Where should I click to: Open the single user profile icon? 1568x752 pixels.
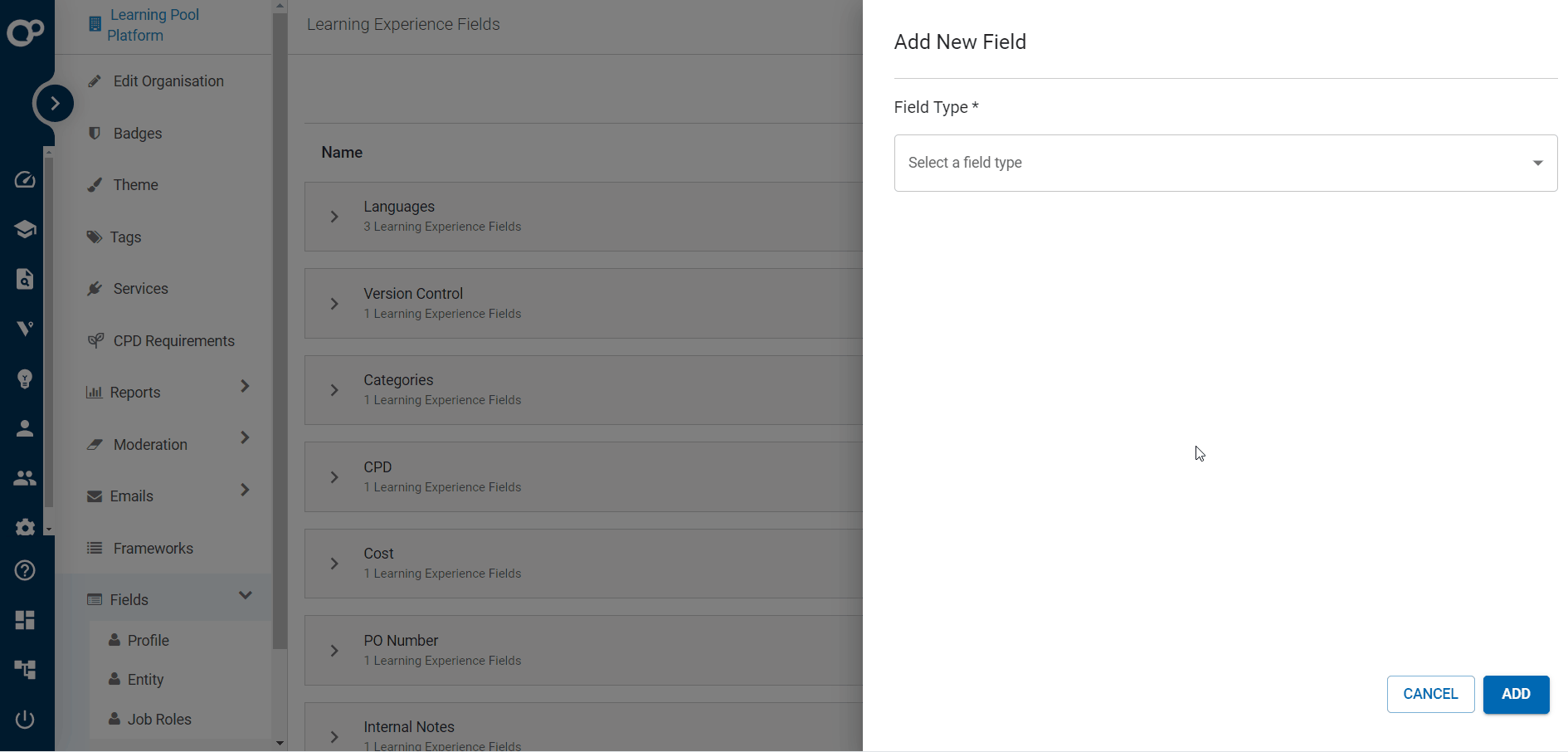25,428
